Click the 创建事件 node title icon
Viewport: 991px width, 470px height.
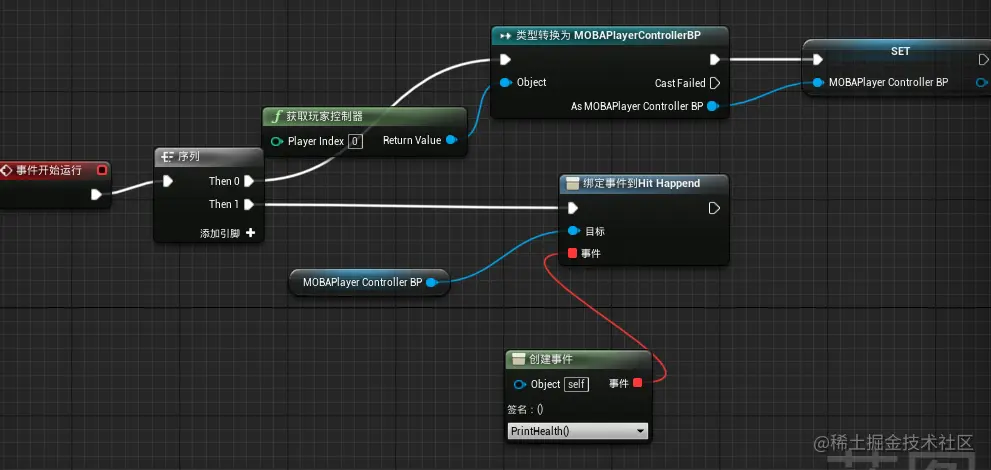(518, 359)
